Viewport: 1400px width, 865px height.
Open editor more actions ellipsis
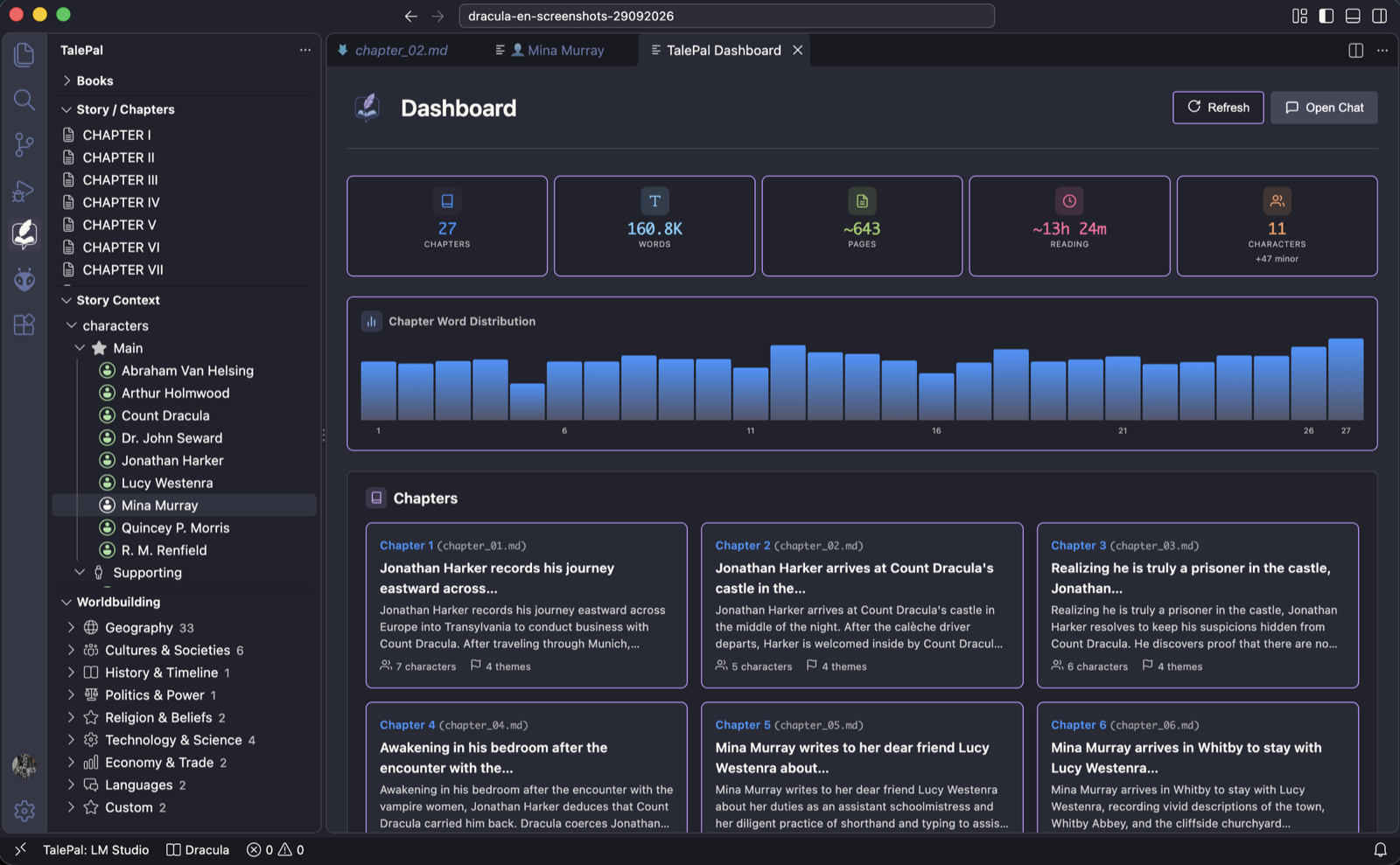(x=1382, y=50)
